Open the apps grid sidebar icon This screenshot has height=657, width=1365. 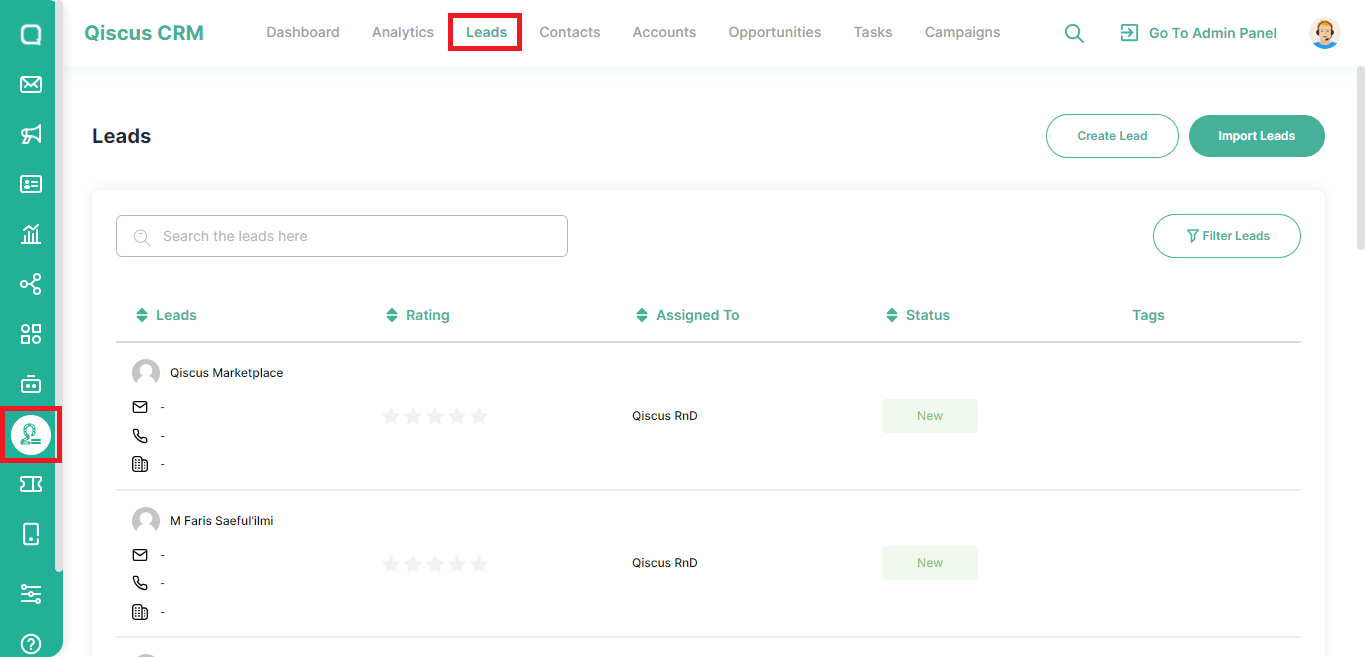[31, 334]
